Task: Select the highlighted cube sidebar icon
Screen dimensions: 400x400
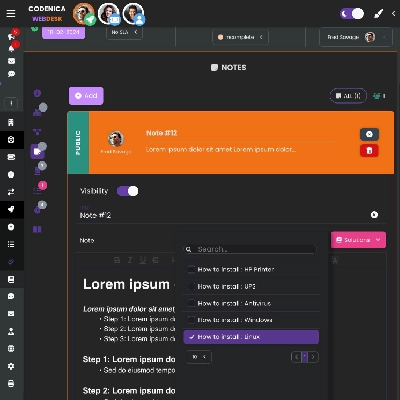Action: point(11,140)
